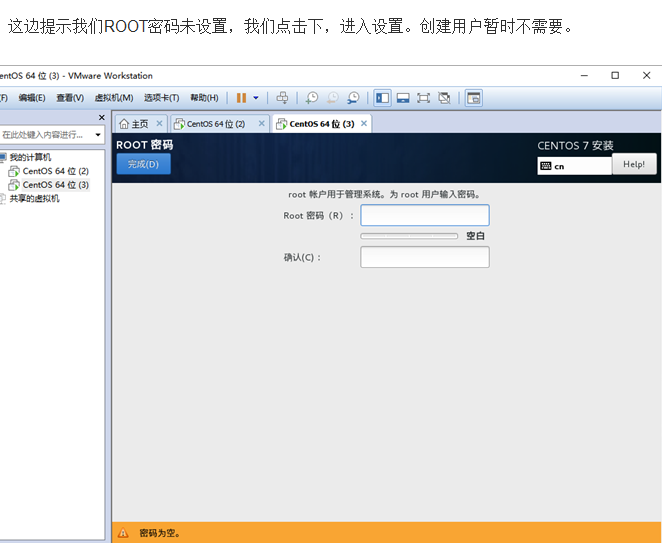Viewport: 662px width, 543px height.
Task: Open the 帮助(H) menu
Action: tap(204, 98)
